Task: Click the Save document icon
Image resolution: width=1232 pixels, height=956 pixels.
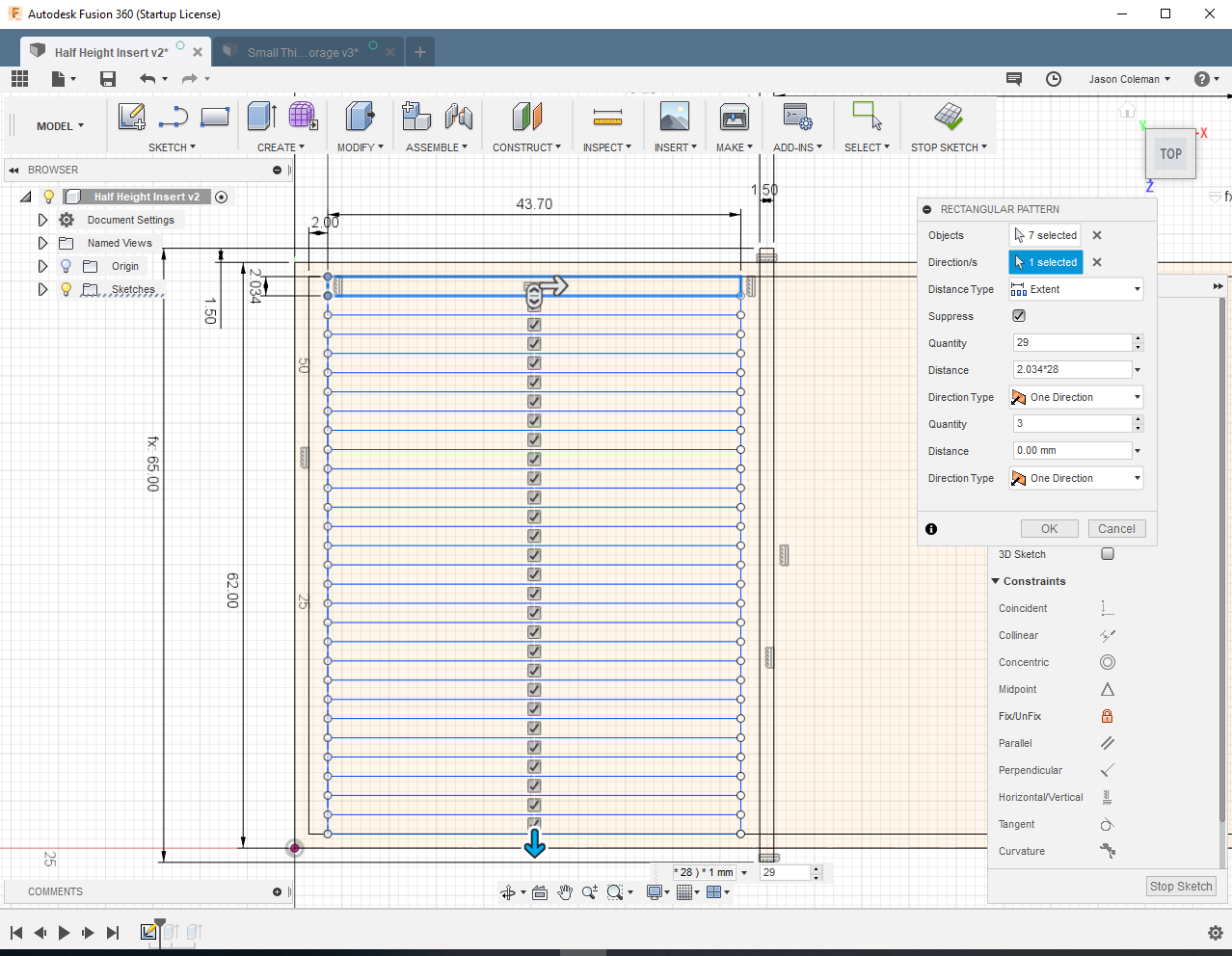Action: [x=107, y=79]
